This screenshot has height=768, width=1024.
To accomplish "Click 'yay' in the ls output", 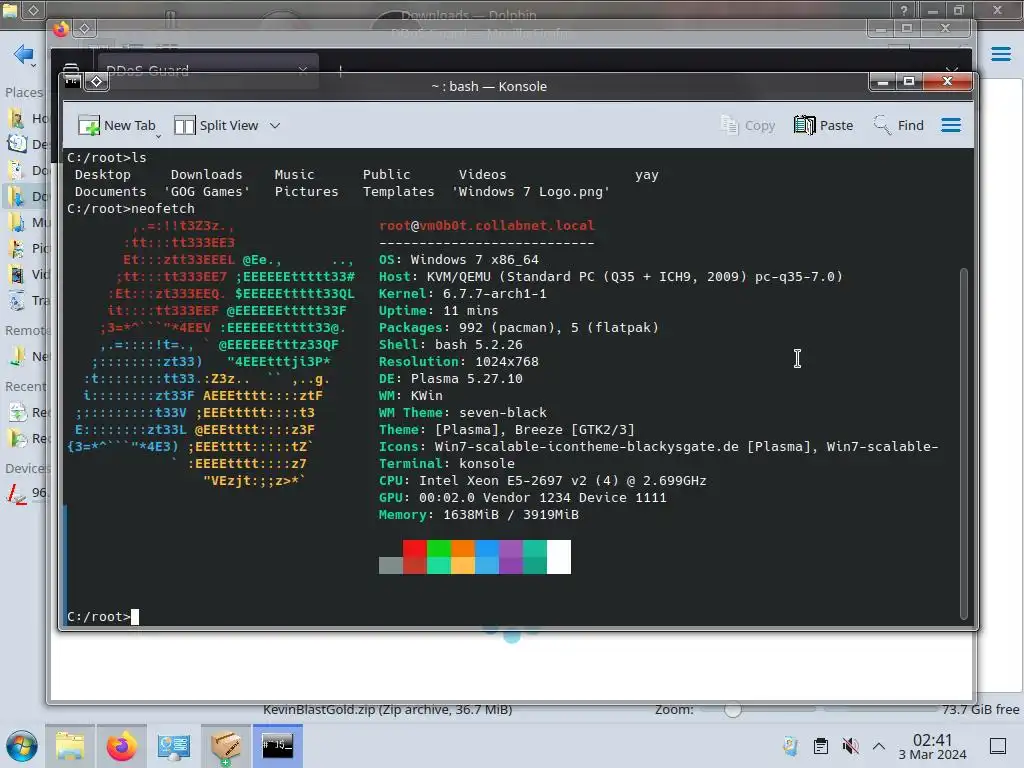I will coord(647,174).
